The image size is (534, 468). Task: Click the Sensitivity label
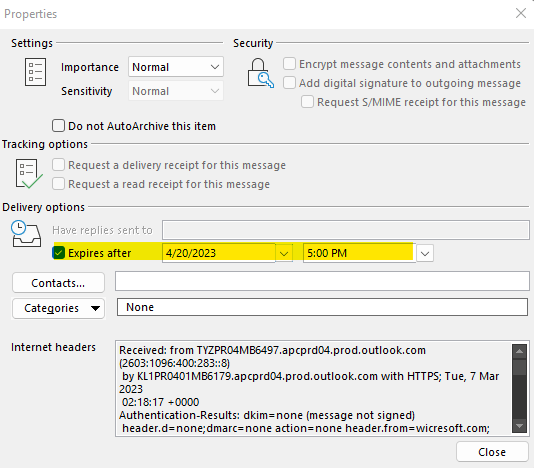click(87, 91)
